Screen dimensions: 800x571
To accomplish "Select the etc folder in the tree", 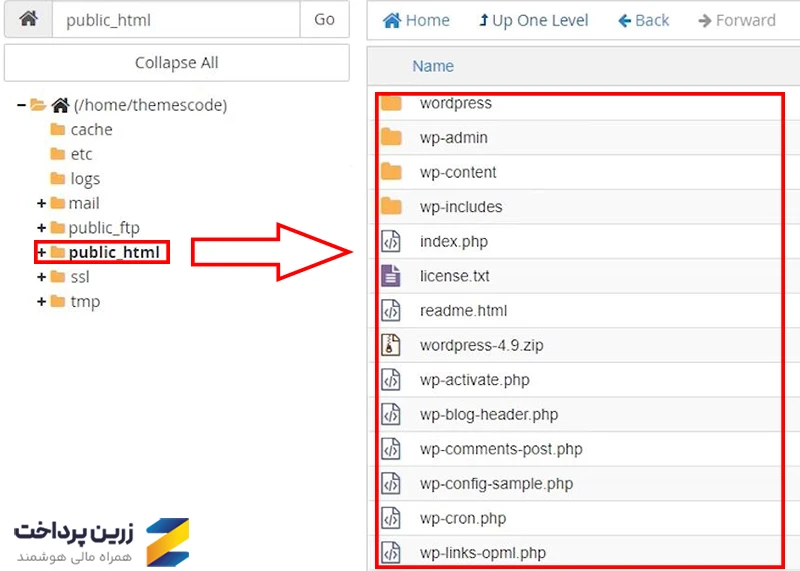I will (x=81, y=154).
